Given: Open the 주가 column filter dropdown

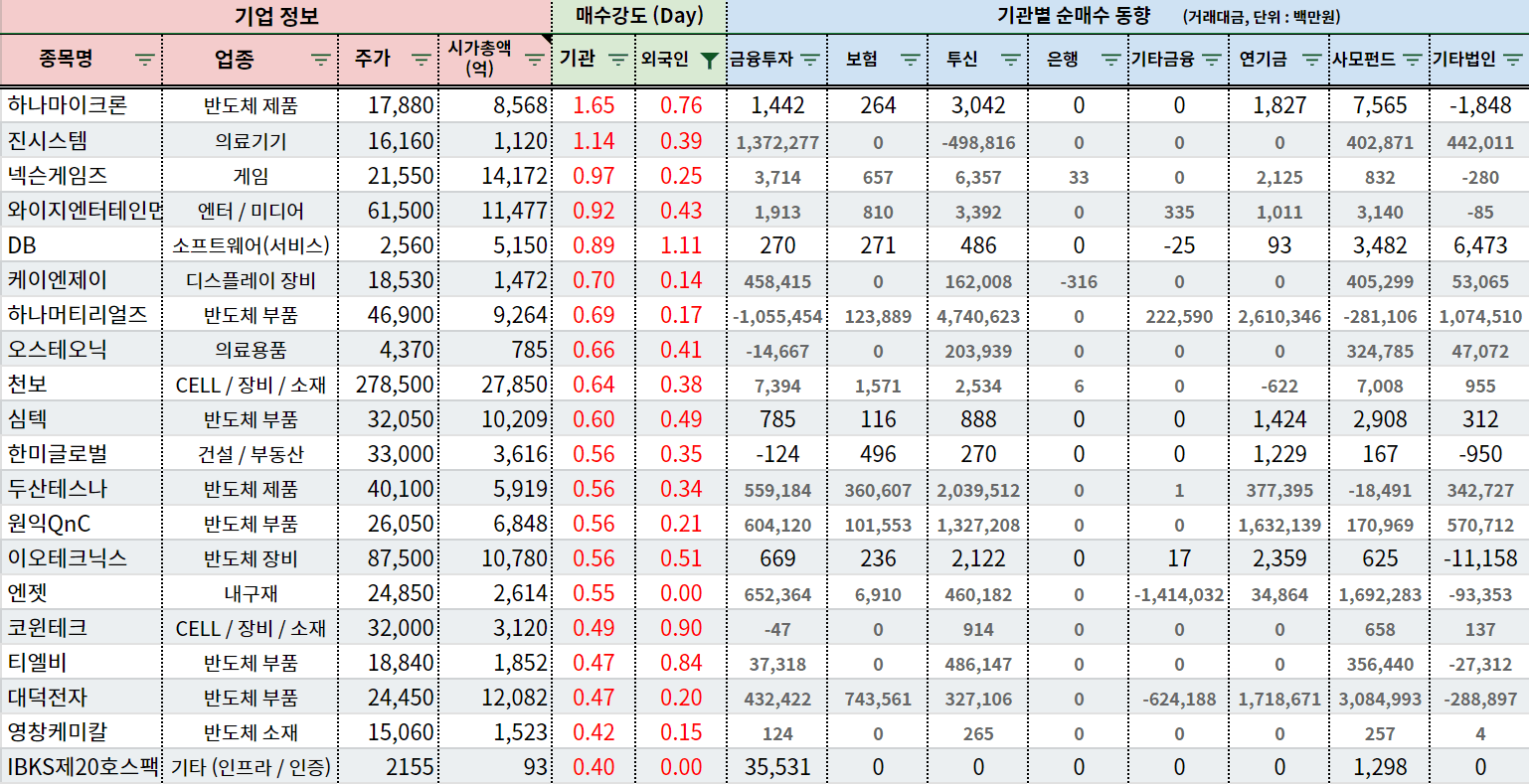Looking at the screenshot, I should [421, 60].
